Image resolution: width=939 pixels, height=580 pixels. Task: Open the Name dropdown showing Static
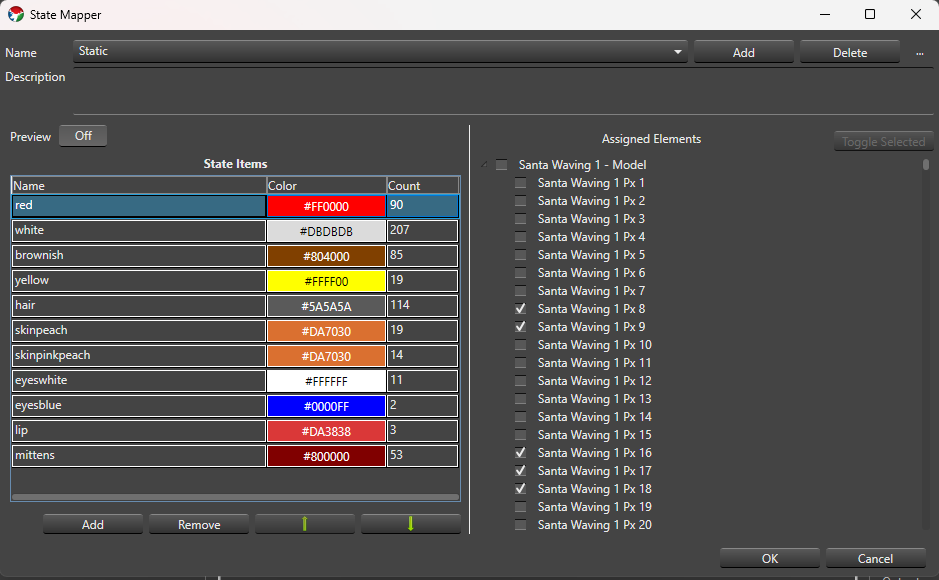(x=380, y=51)
